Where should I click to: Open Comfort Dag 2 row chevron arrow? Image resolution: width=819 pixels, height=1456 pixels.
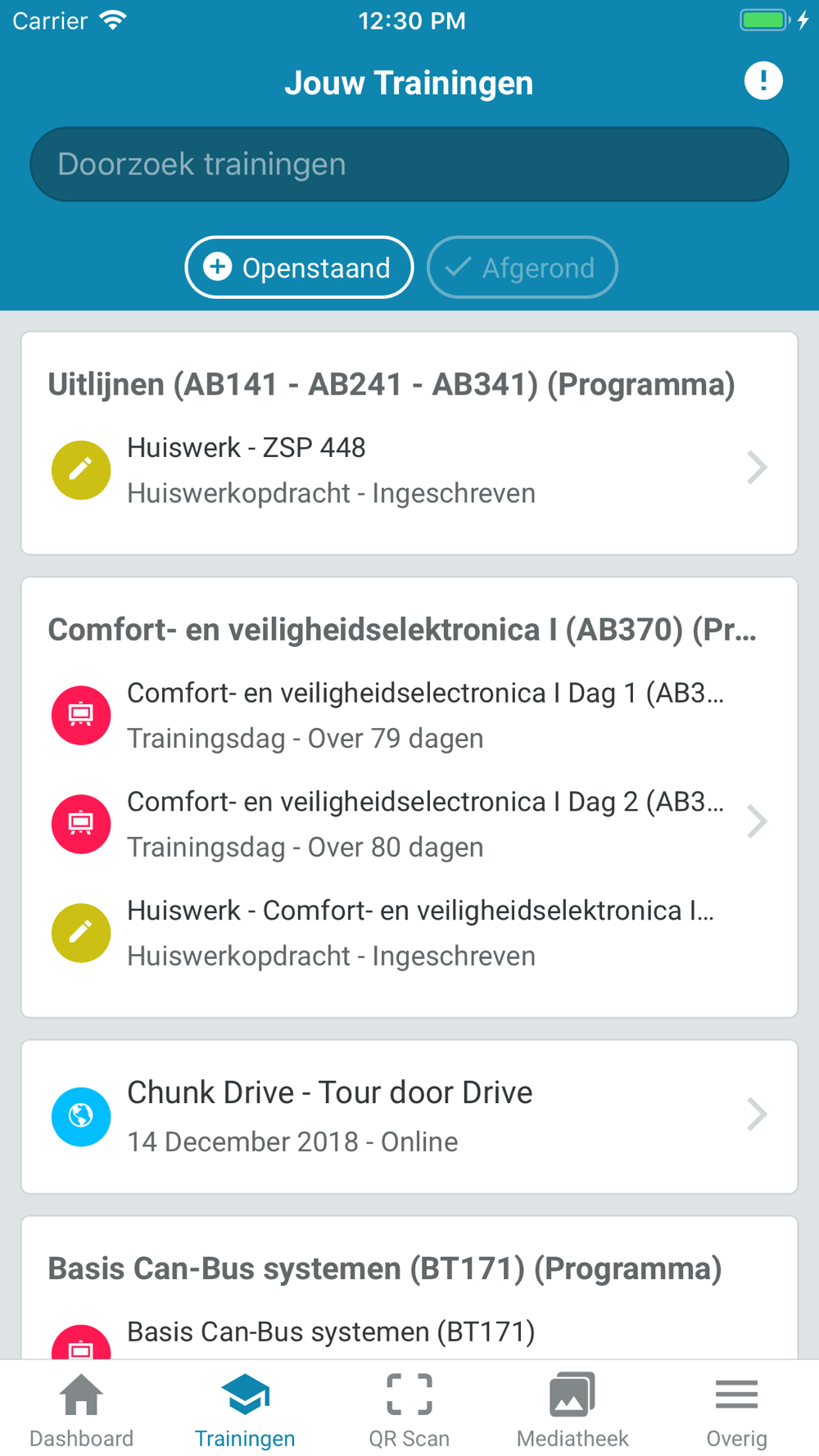tap(758, 821)
